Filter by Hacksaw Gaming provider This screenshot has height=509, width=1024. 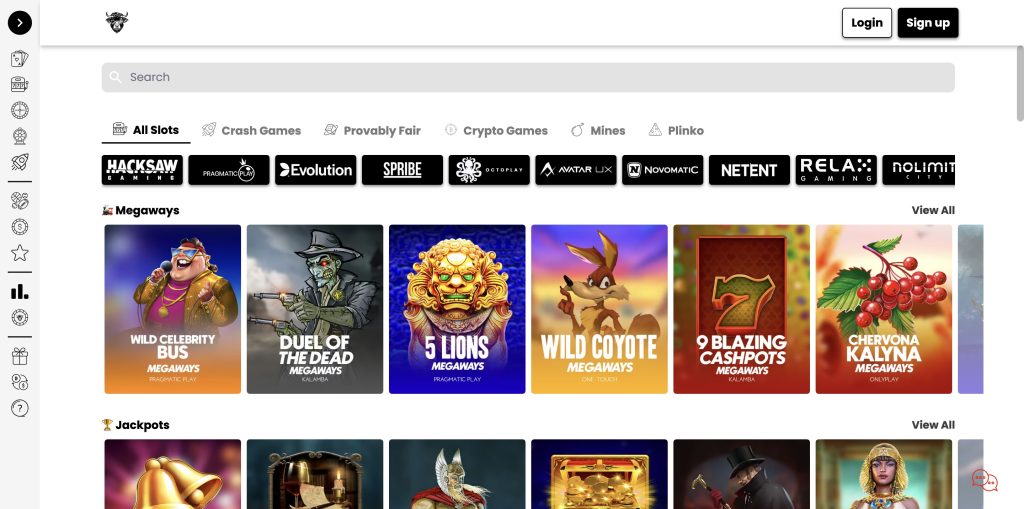(x=142, y=170)
